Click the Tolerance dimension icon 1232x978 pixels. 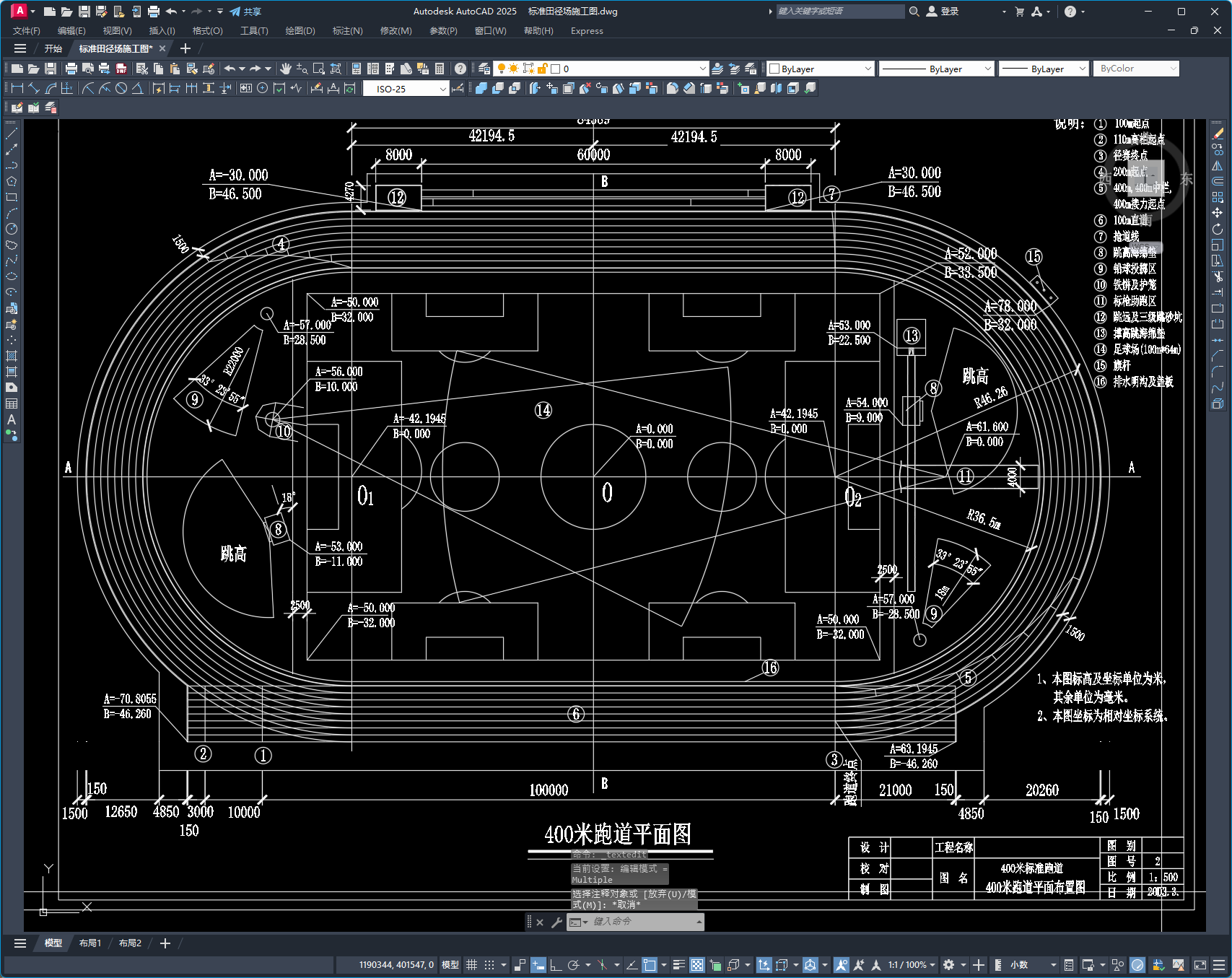[x=246, y=88]
